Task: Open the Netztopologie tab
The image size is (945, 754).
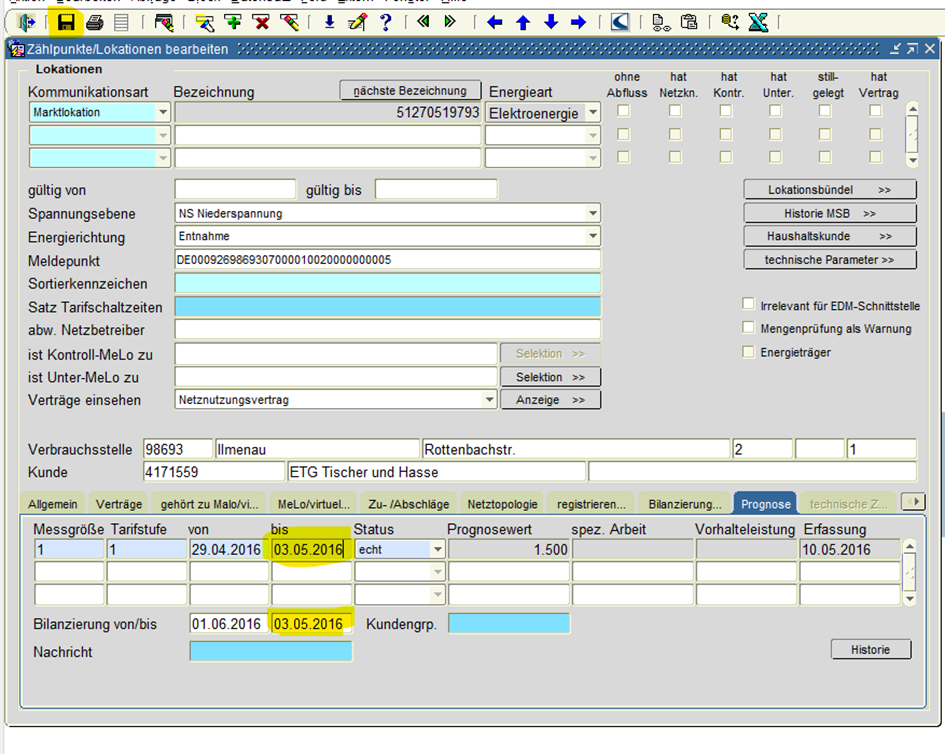Action: pyautogui.click(x=502, y=505)
